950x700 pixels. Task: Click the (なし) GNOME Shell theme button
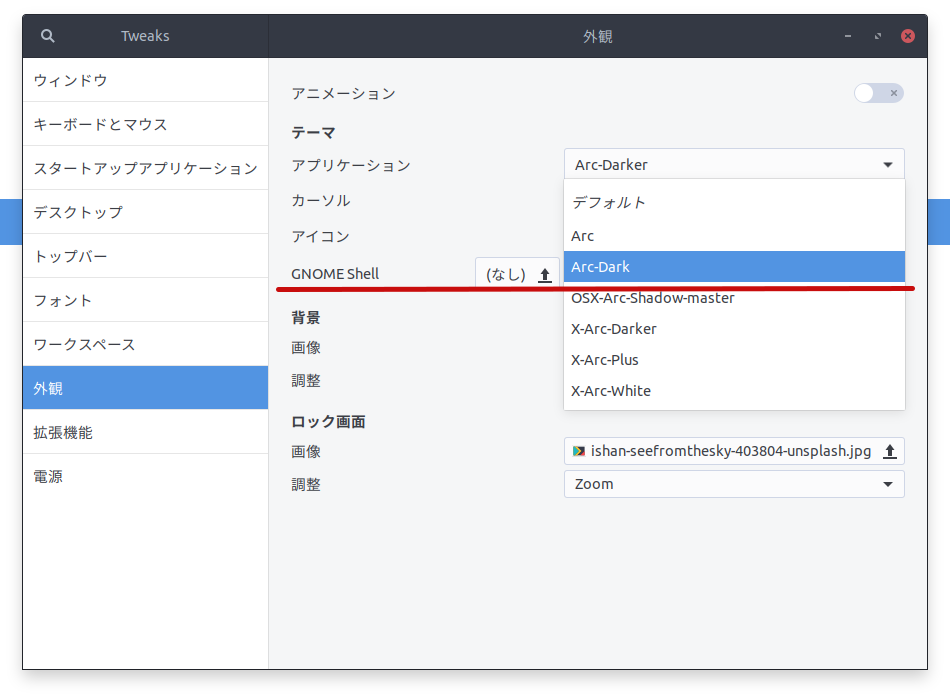point(507,274)
